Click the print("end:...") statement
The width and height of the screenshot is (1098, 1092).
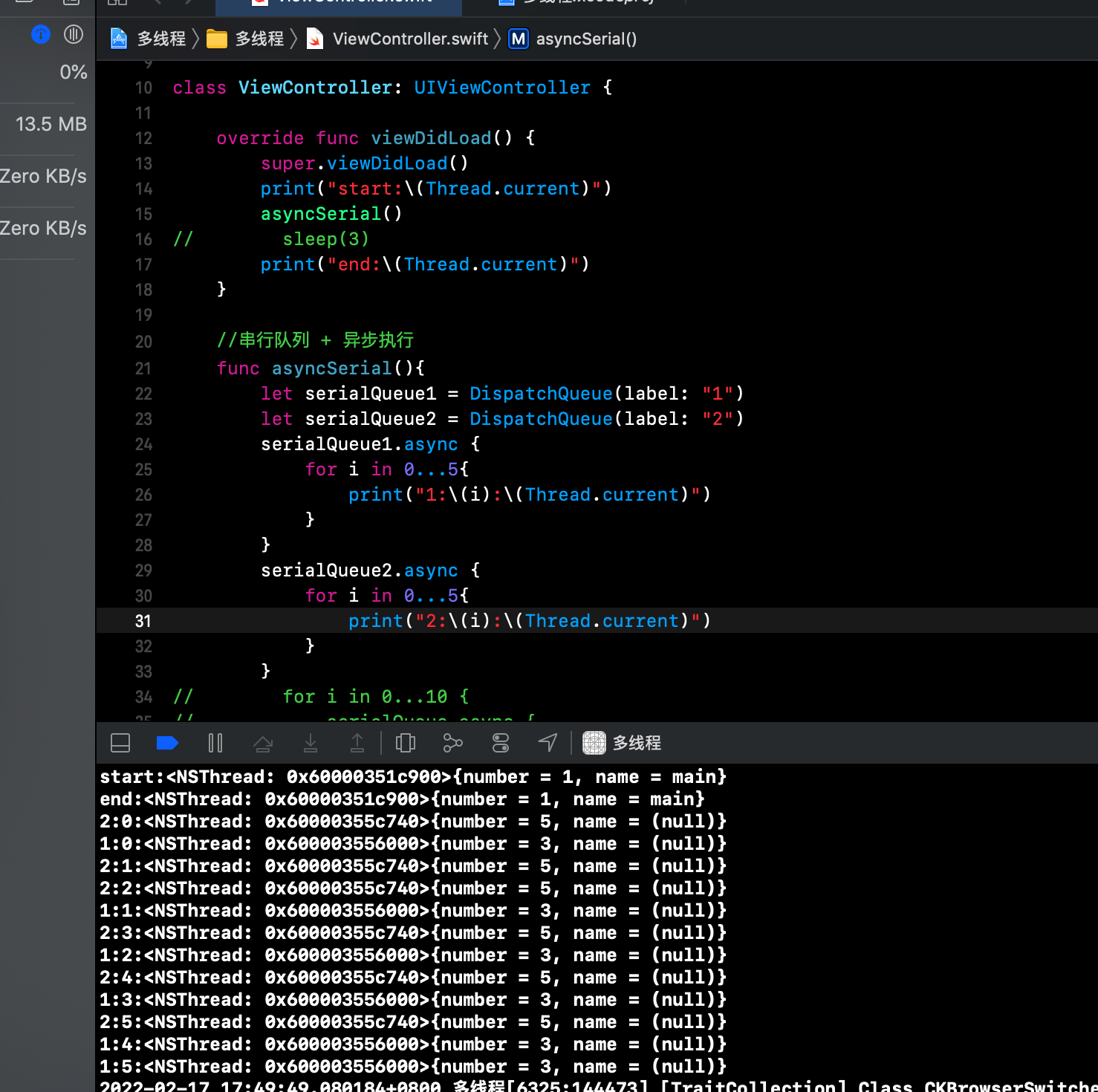pos(425,264)
